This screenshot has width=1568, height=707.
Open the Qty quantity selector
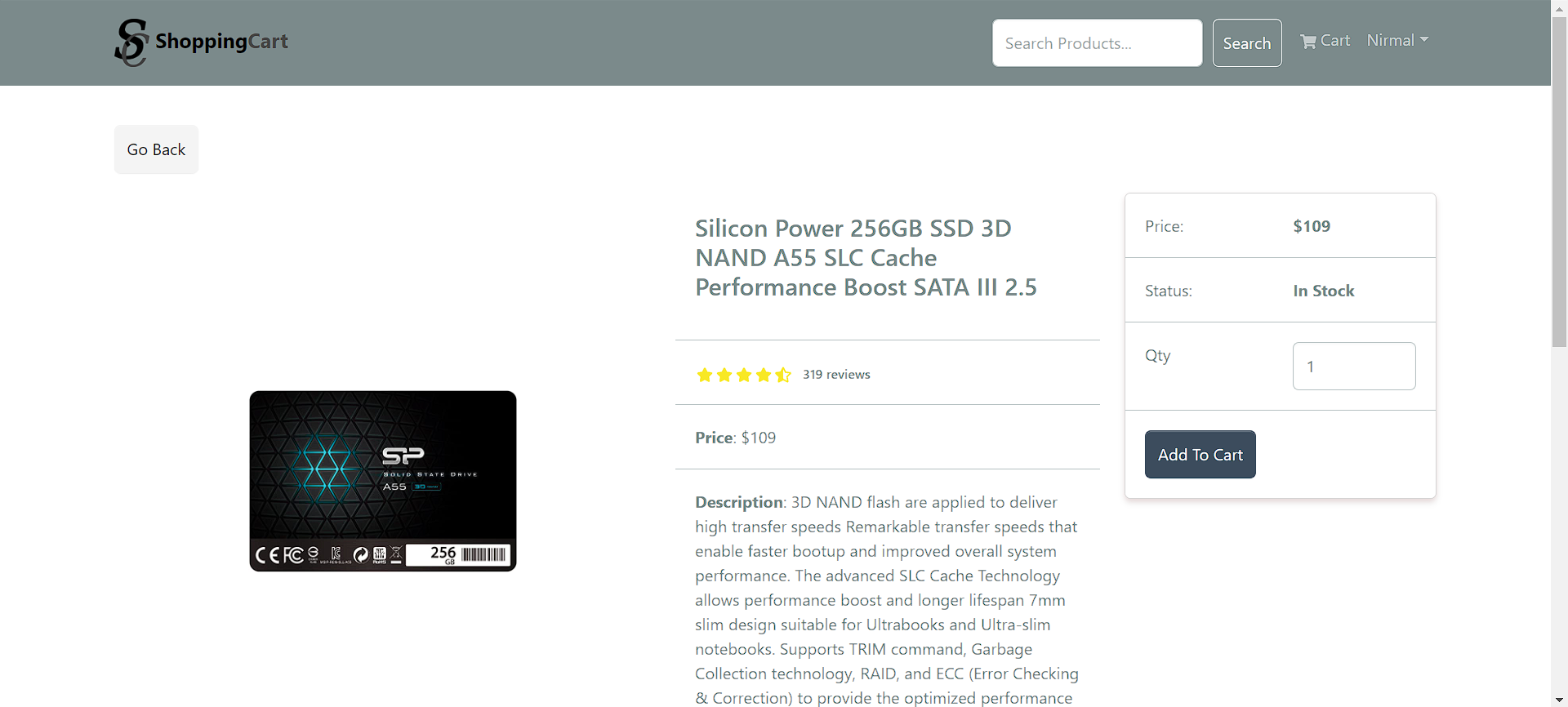[1354, 366]
